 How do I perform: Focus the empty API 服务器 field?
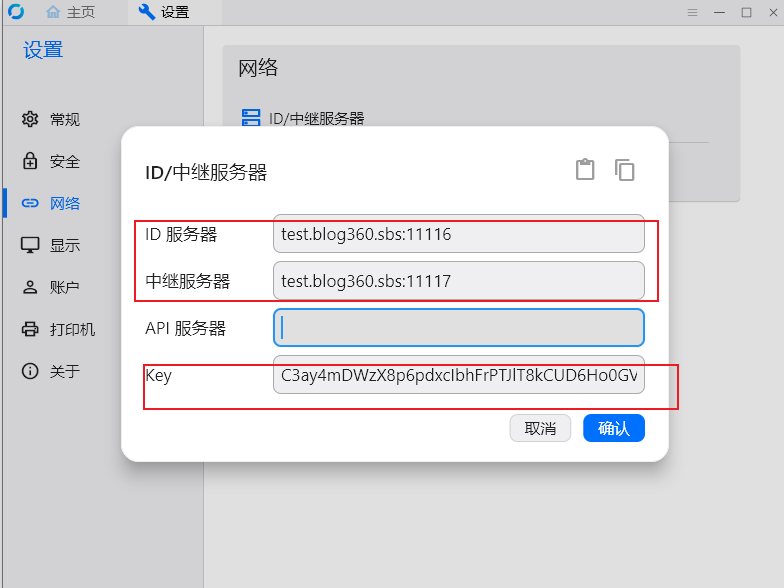pos(458,328)
